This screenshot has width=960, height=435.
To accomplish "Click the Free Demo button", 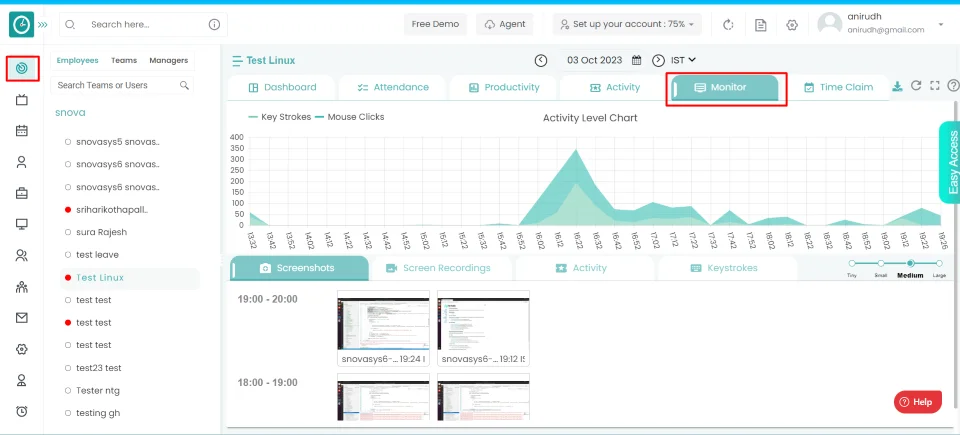I will tap(435, 24).
